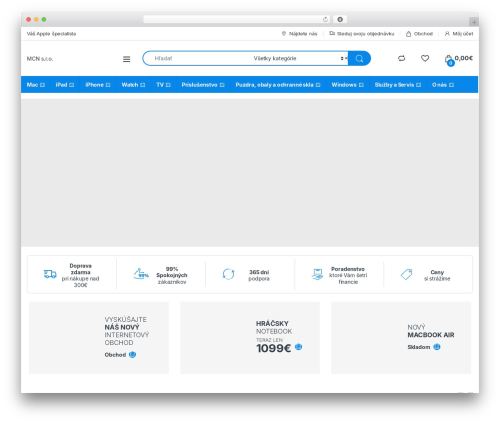
Task: Click the location pin icon near Nájdete nás
Action: pyautogui.click(x=284, y=34)
